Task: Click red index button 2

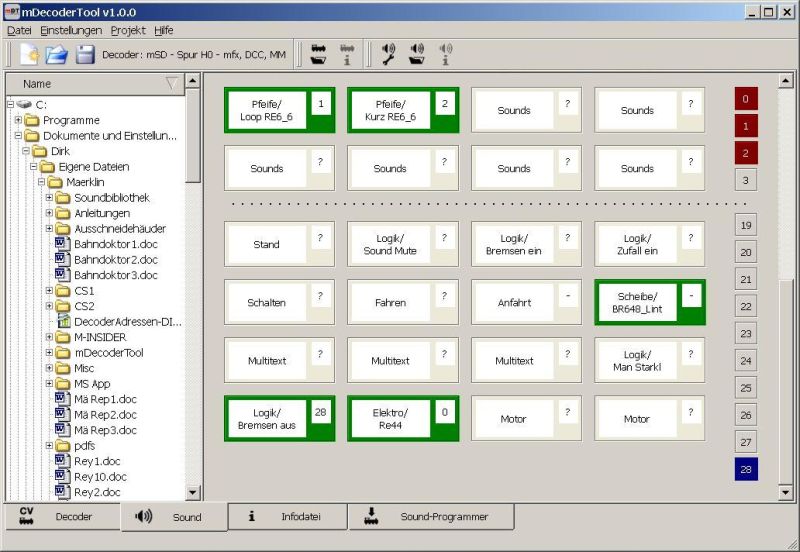Action: point(746,153)
